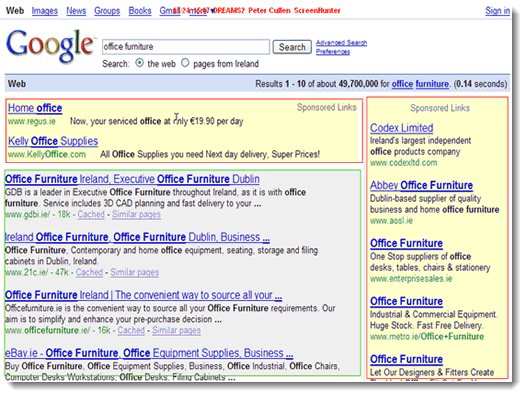Click 'Sponsored Links' label above Home office ad
527x397 pixels.
click(x=326, y=107)
